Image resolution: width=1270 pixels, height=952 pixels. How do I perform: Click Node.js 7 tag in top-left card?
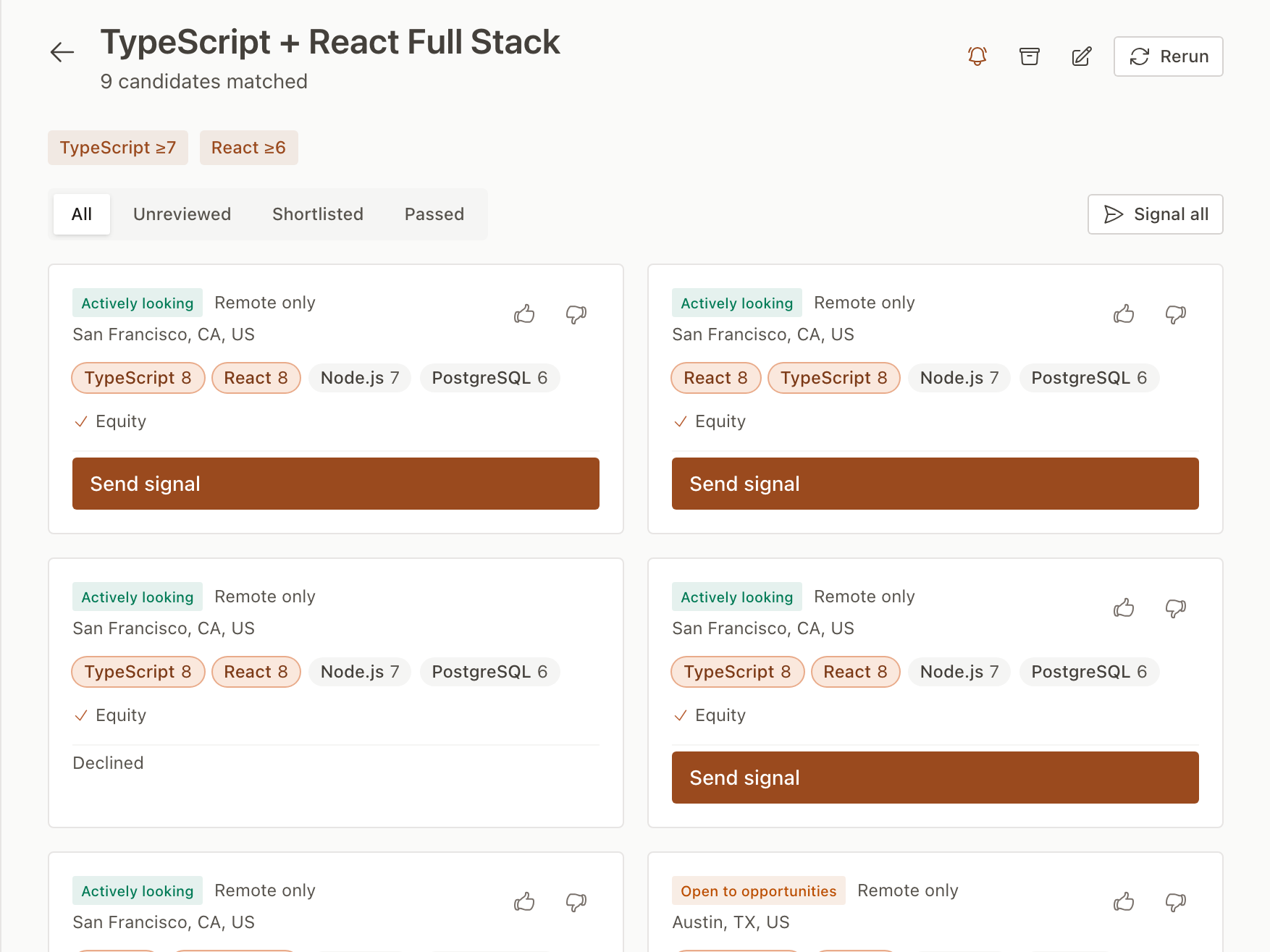point(360,378)
